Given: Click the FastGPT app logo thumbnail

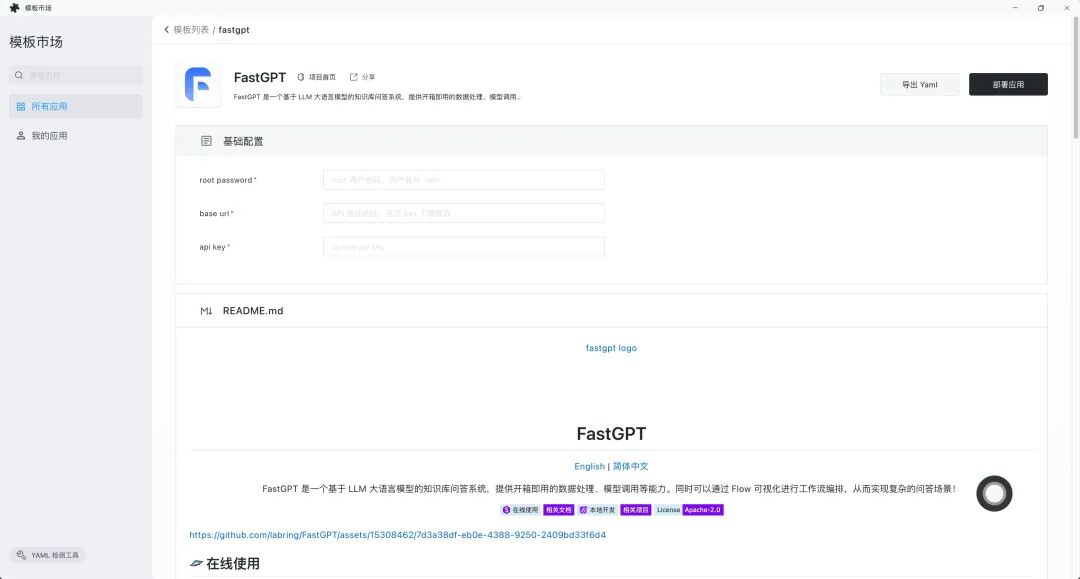Looking at the screenshot, I should point(198,85).
